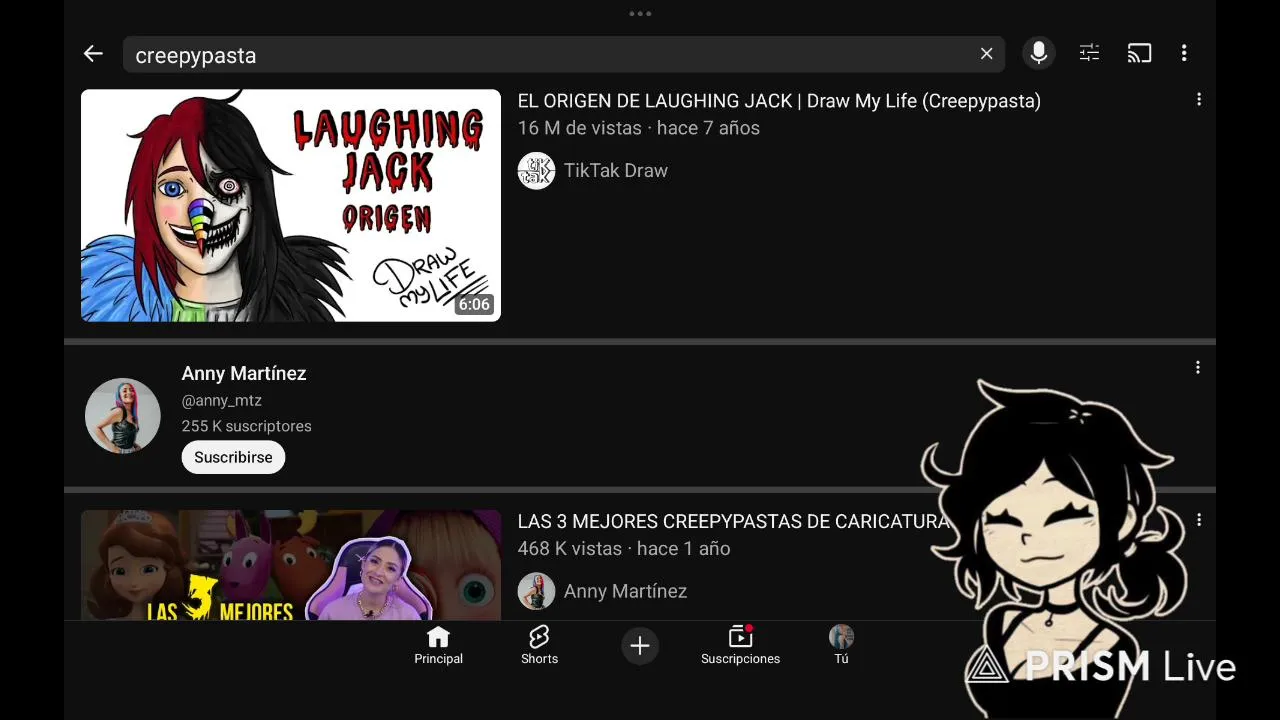Click the creepypasta search field
Viewport: 1280px width, 720px height.
click(x=565, y=54)
